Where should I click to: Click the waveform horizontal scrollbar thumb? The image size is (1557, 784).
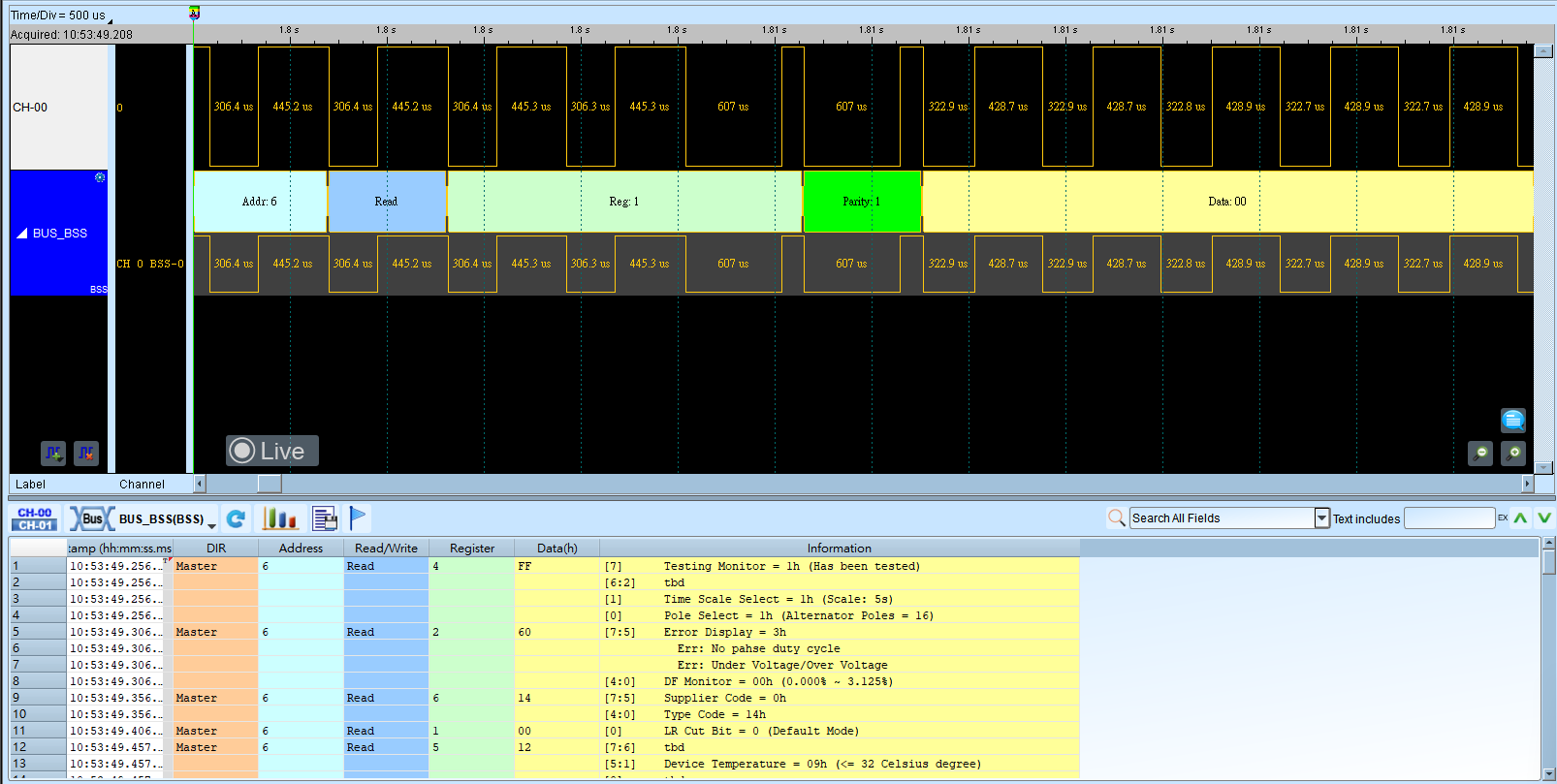pyautogui.click(x=270, y=484)
